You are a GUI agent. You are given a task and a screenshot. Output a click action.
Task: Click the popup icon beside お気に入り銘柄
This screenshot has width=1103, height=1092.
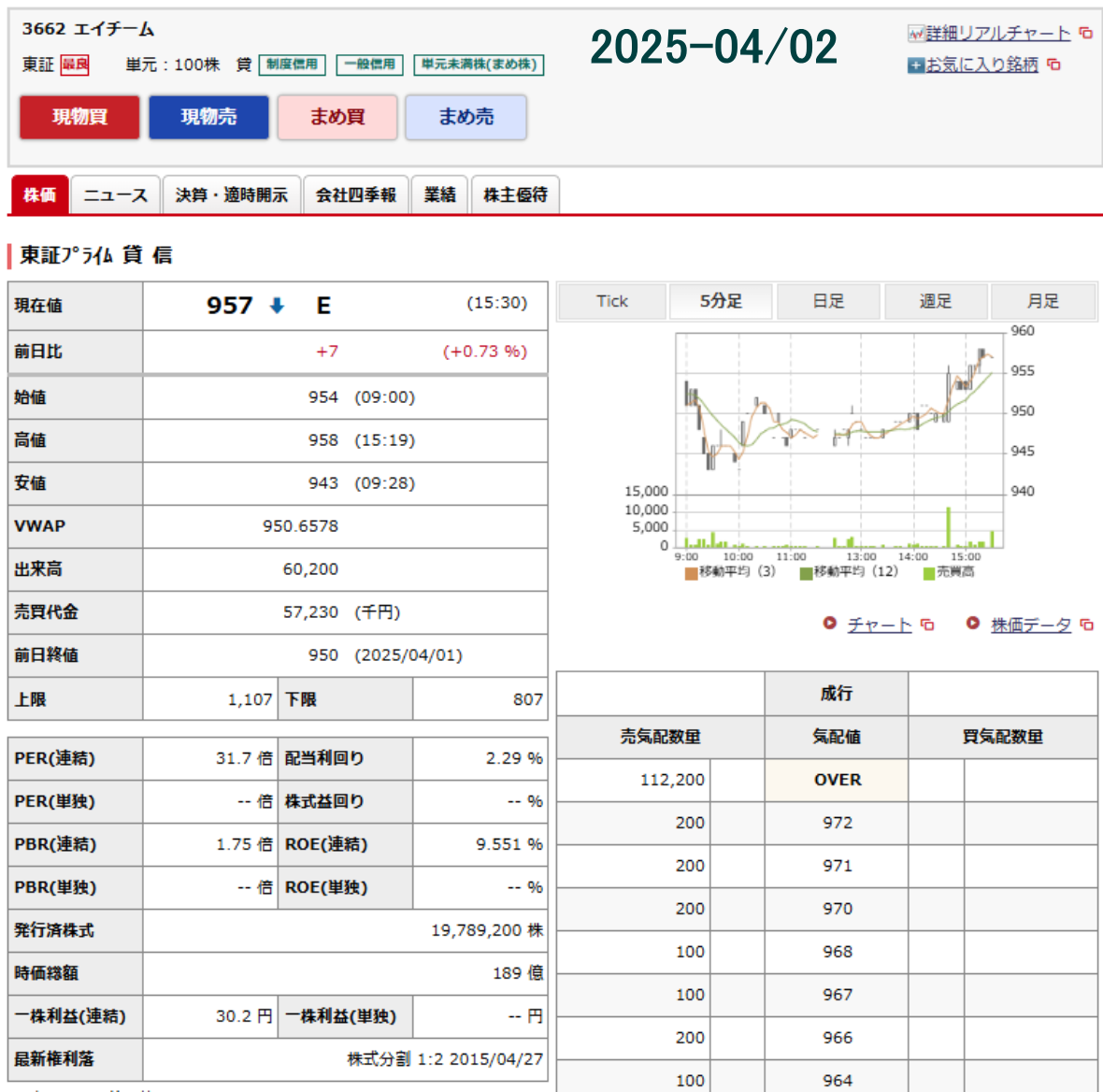(x=1053, y=65)
